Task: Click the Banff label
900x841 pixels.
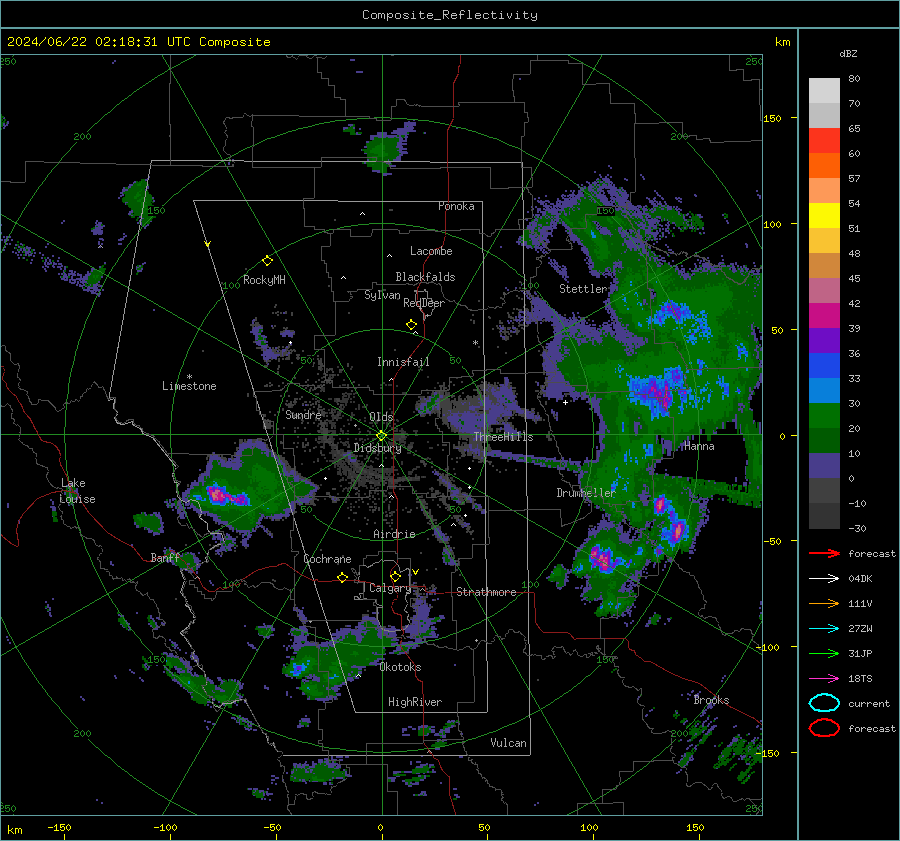Action: coord(165,557)
